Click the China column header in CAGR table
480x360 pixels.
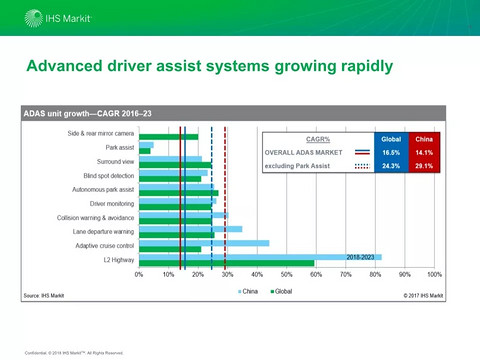[424, 139]
